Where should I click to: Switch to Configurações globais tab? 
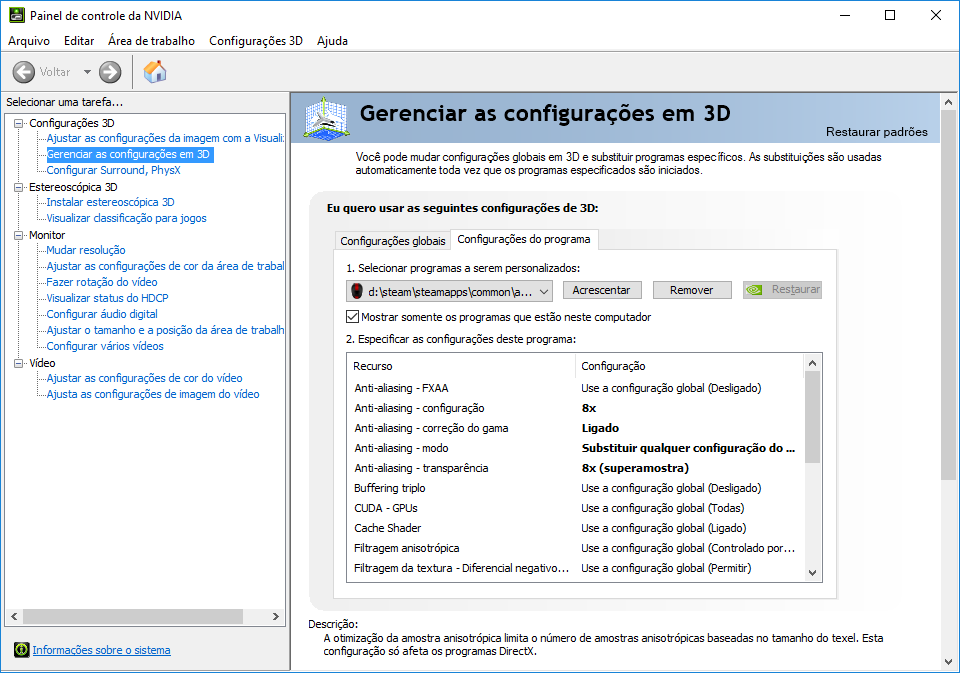pyautogui.click(x=392, y=241)
